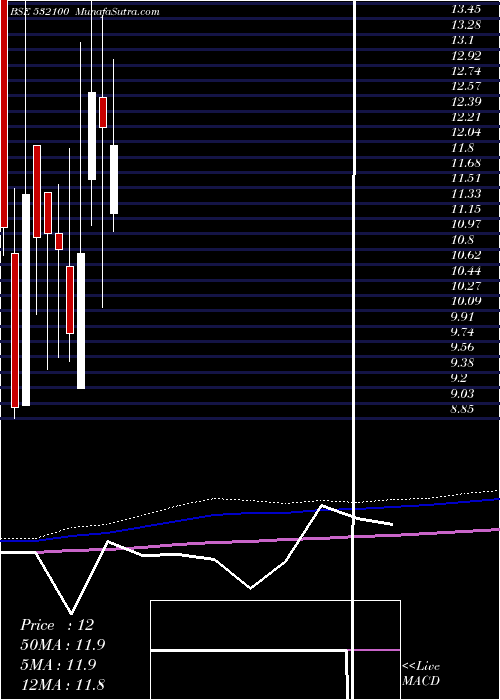
Task: Click the '12MA : 11.8' readout
Action: click(63, 684)
